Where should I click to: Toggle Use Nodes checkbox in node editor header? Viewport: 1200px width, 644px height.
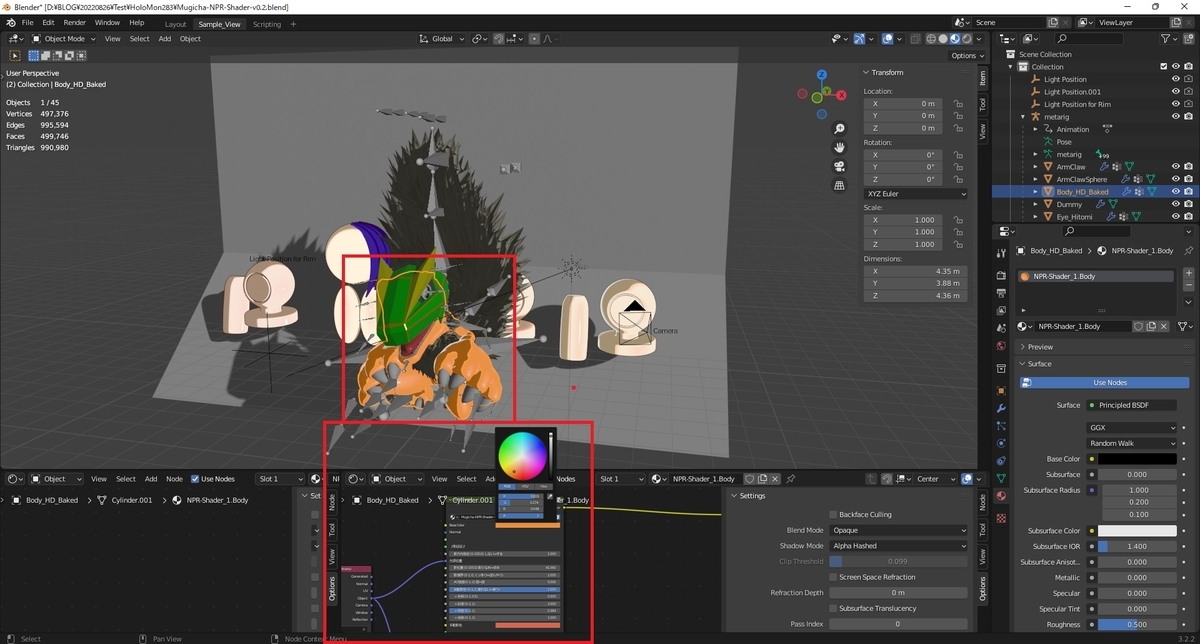point(195,479)
